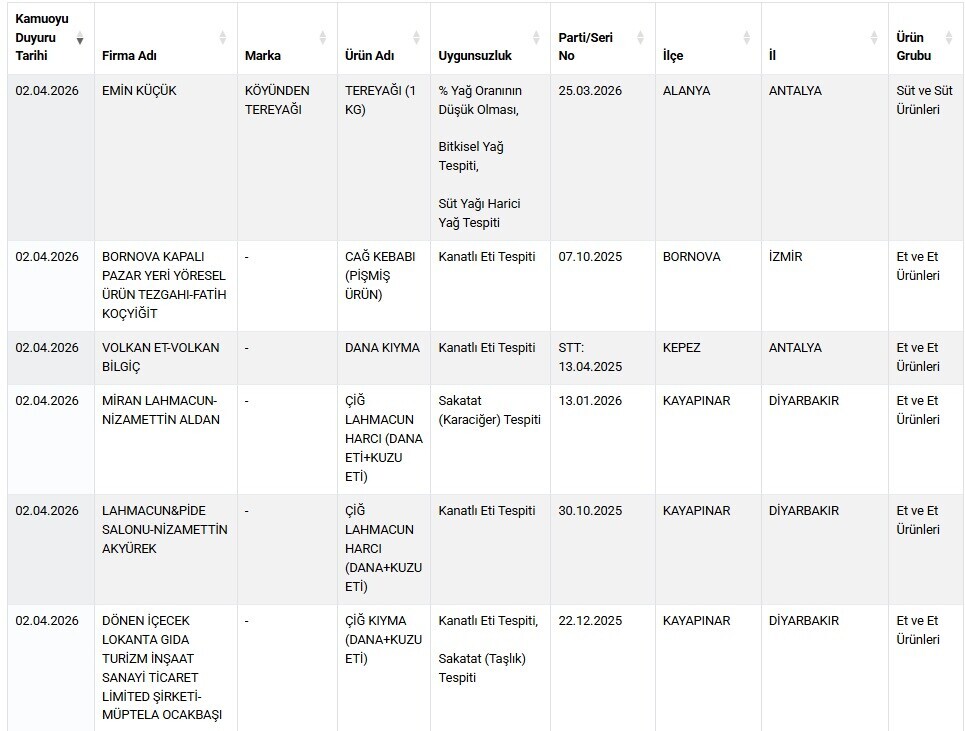Click the sort arrows in Firma Adı column
The width and height of the screenshot is (965, 731).
click(x=223, y=38)
